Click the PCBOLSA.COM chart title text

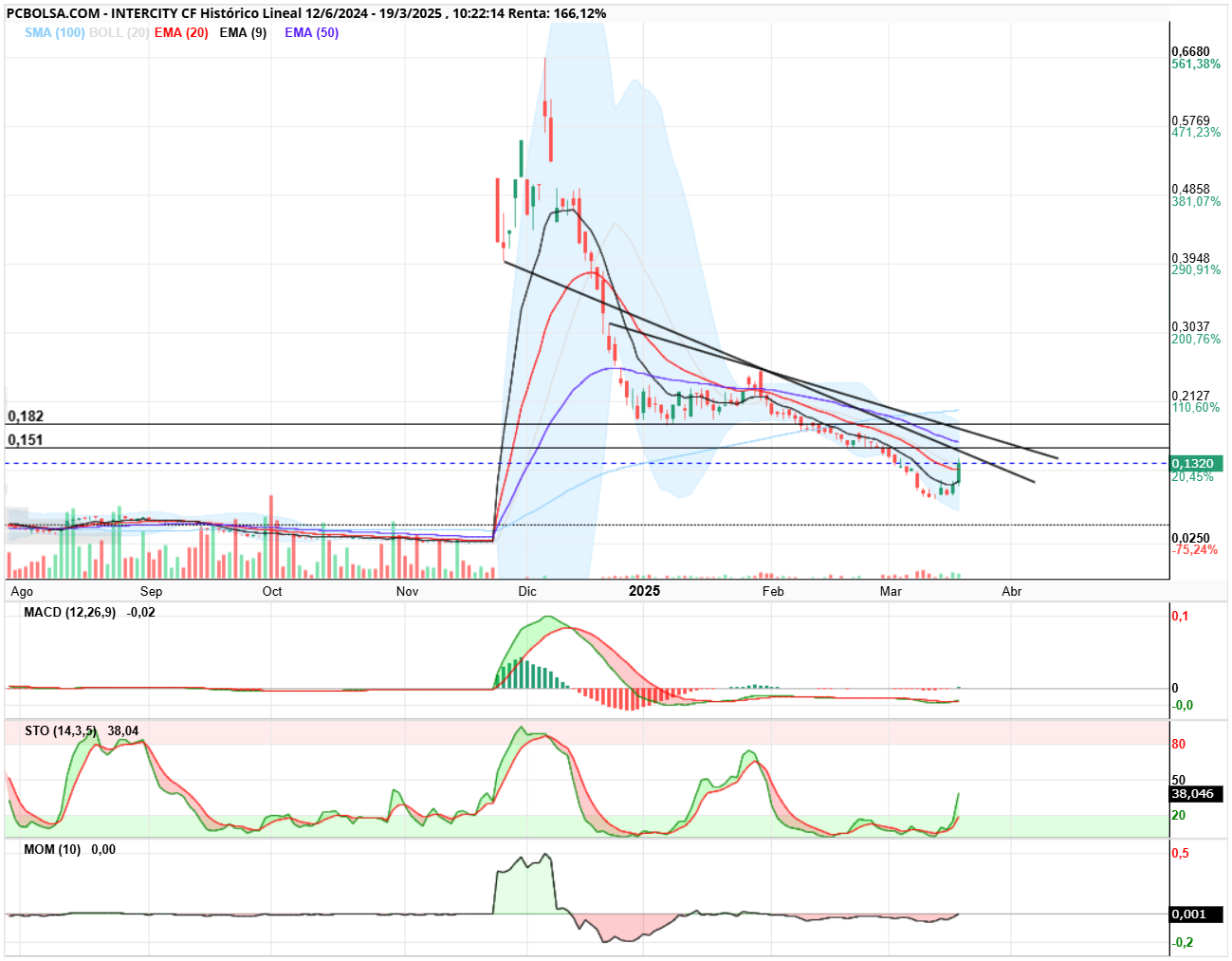pyautogui.click(x=53, y=13)
